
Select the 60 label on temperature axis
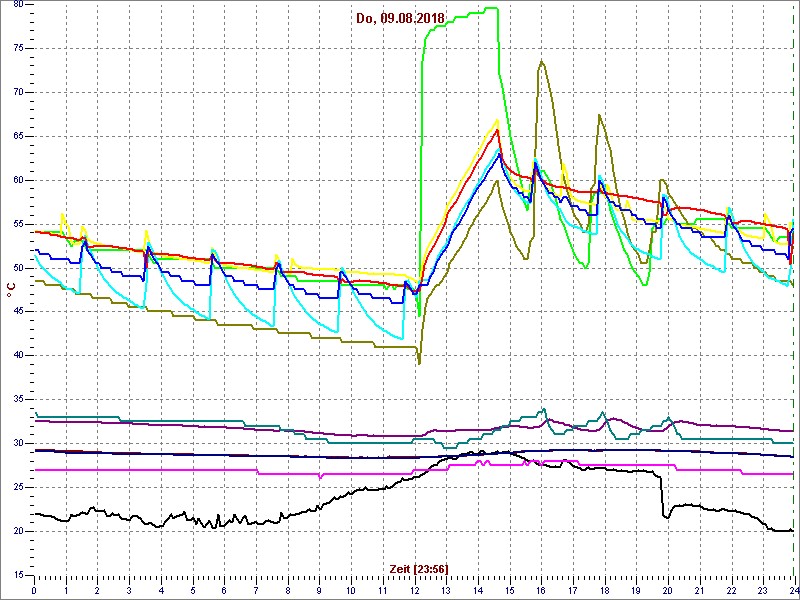click(18, 180)
